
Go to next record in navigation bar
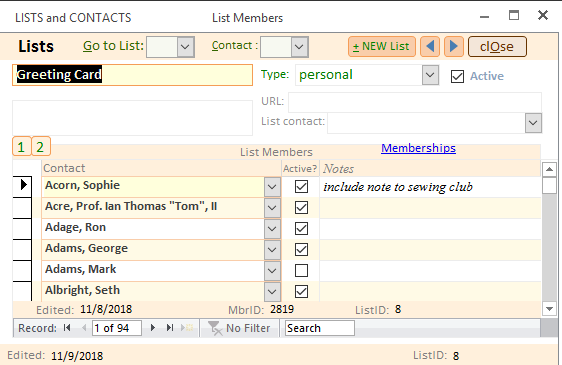pyautogui.click(x=153, y=328)
